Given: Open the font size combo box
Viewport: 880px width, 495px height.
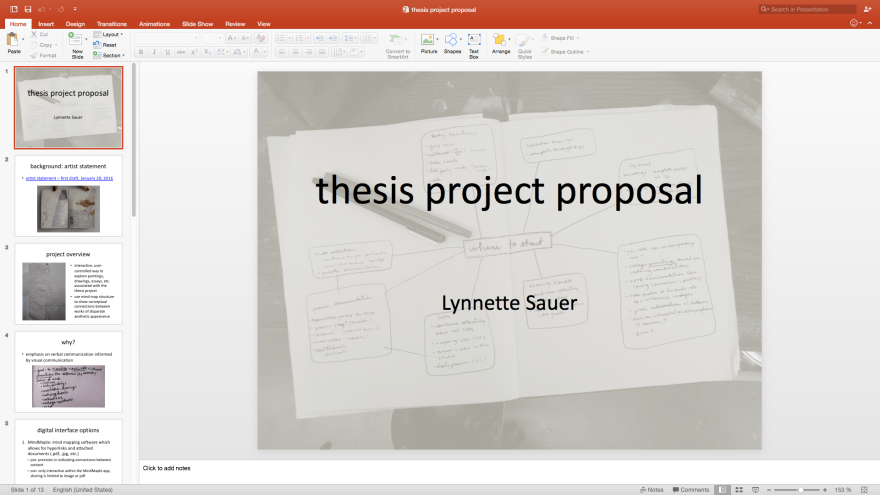Looking at the screenshot, I should (x=212, y=38).
